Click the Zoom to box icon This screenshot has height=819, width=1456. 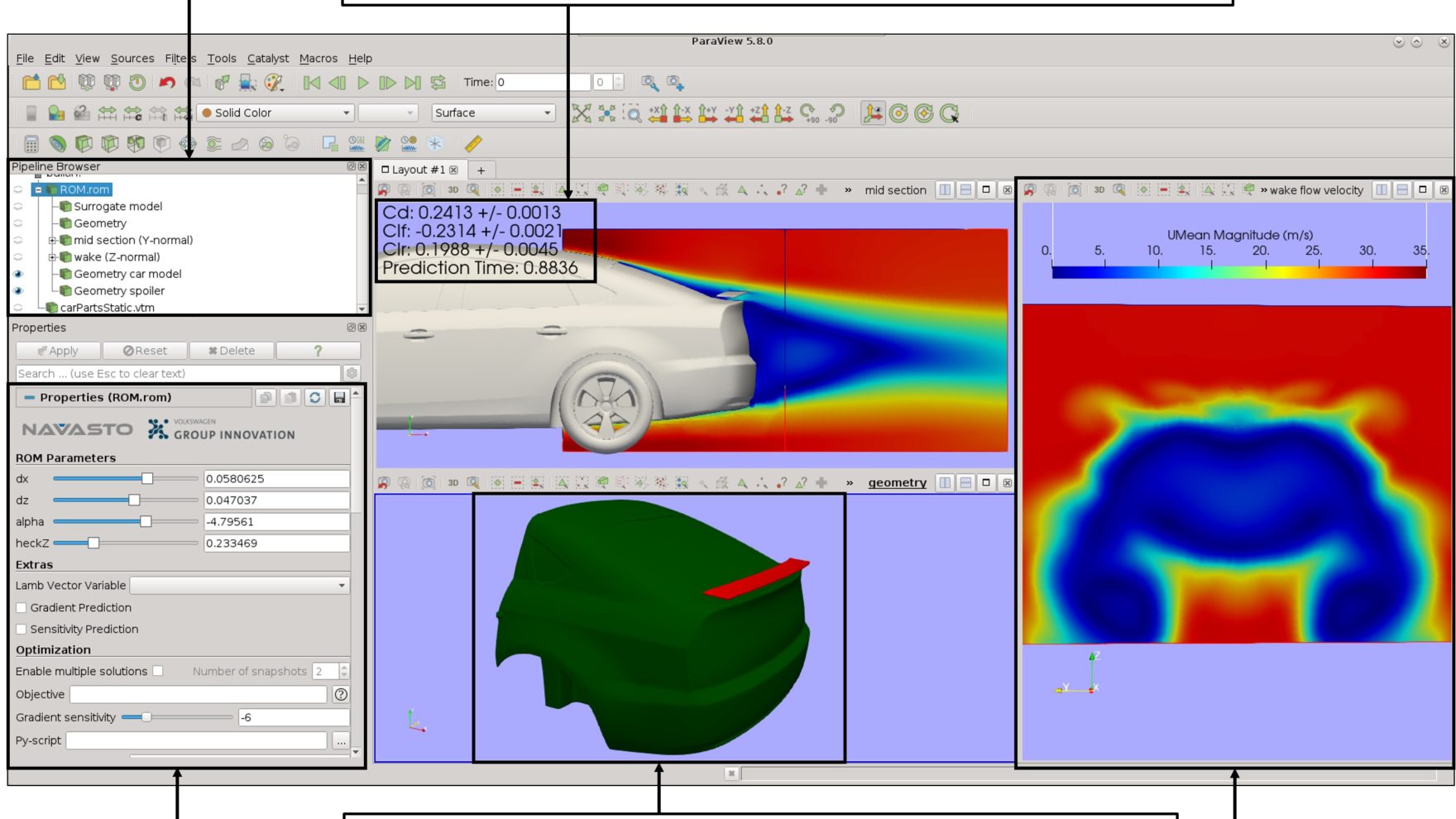click(x=632, y=113)
